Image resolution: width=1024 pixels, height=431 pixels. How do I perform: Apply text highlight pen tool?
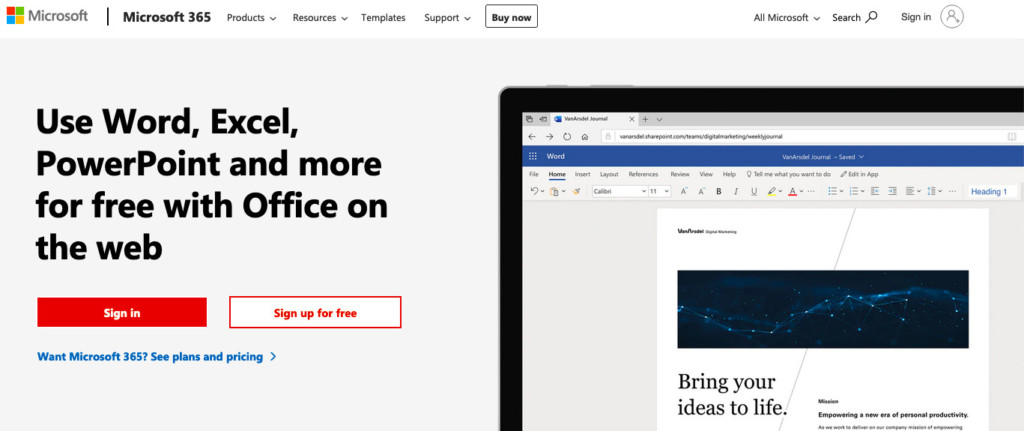772,191
